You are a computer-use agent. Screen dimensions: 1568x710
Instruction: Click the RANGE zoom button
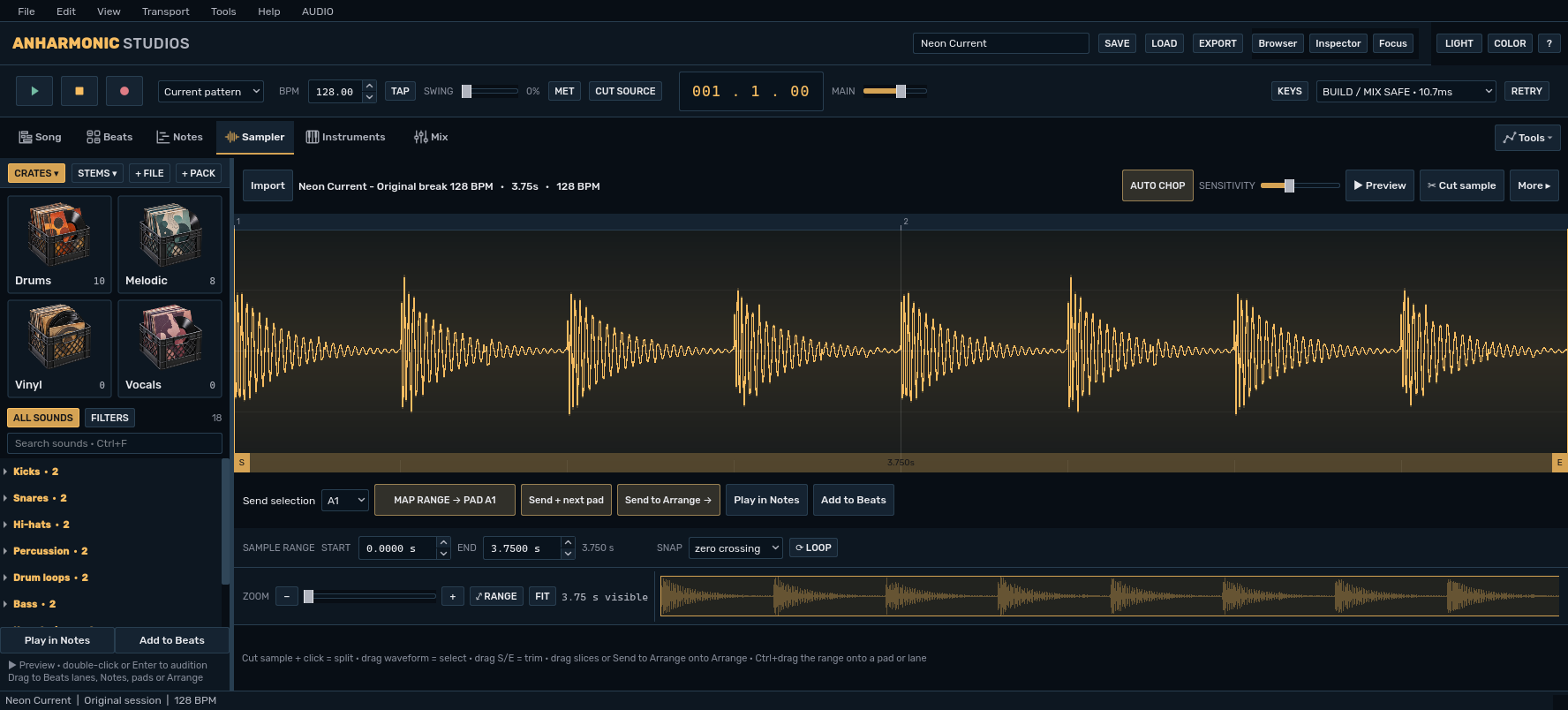(x=496, y=597)
